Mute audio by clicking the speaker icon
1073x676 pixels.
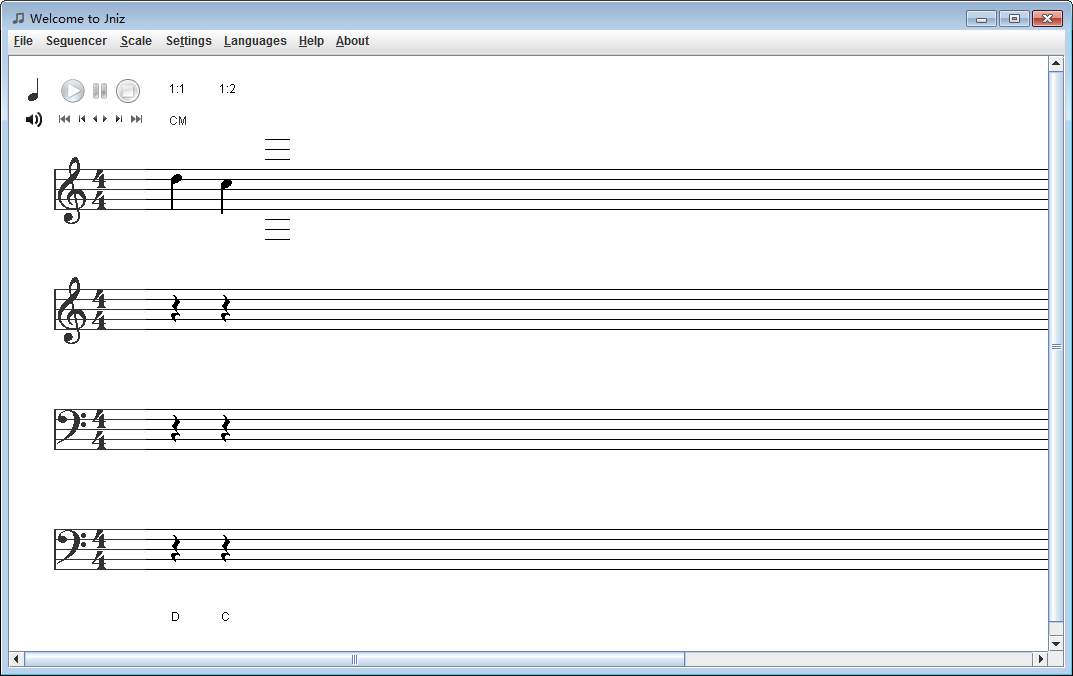click(33, 119)
